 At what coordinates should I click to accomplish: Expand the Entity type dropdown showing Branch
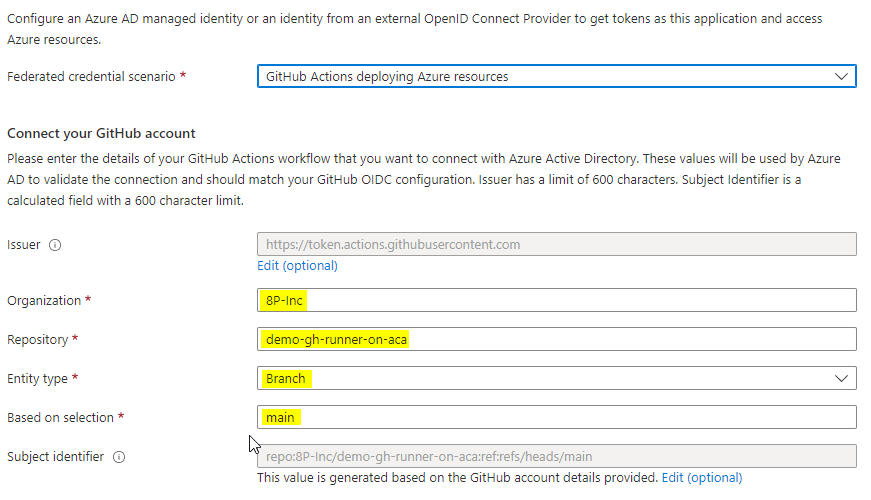pos(556,378)
